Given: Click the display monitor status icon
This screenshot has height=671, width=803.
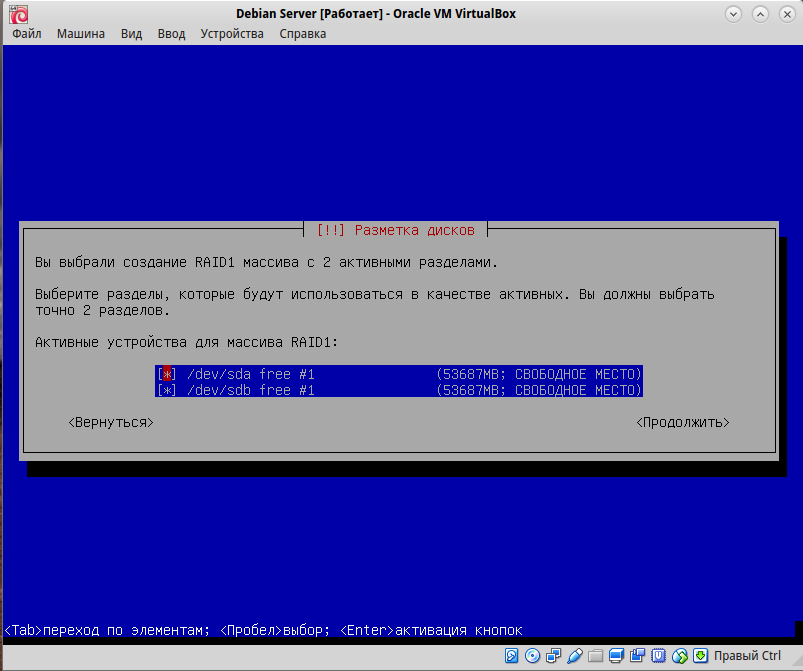Looking at the screenshot, I should [x=616, y=656].
